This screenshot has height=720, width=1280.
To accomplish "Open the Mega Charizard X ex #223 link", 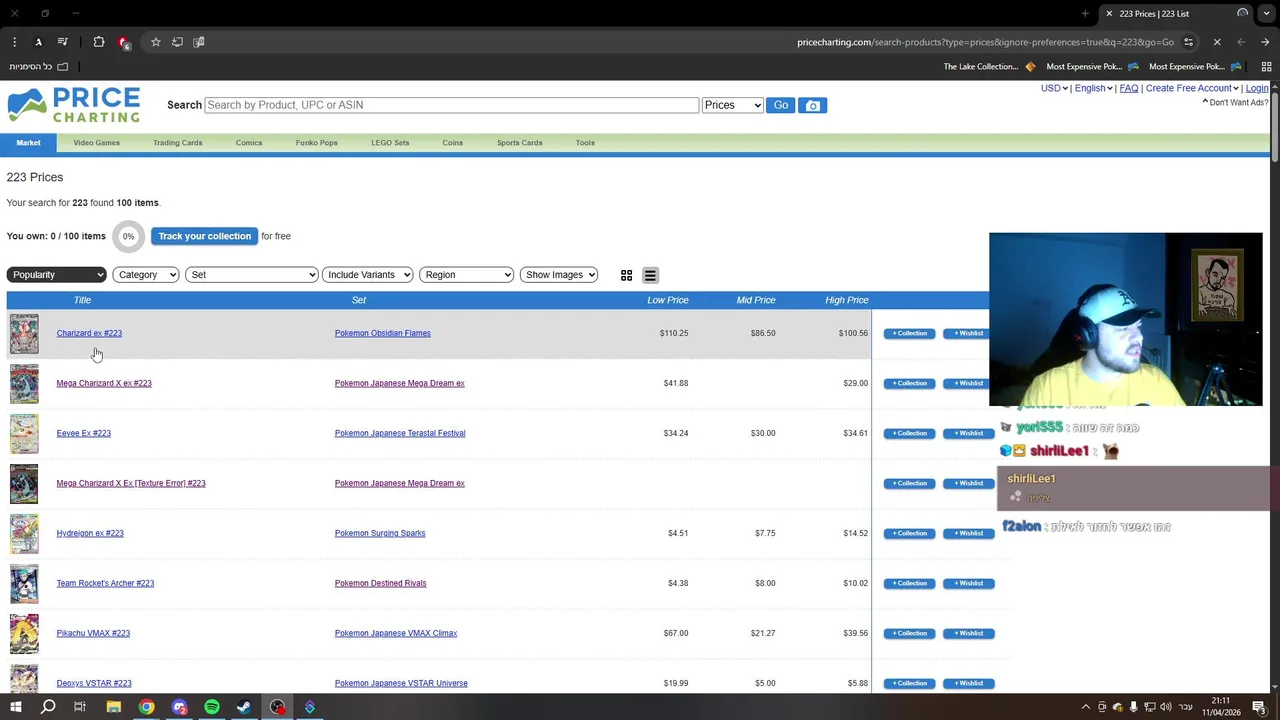I will tap(104, 383).
